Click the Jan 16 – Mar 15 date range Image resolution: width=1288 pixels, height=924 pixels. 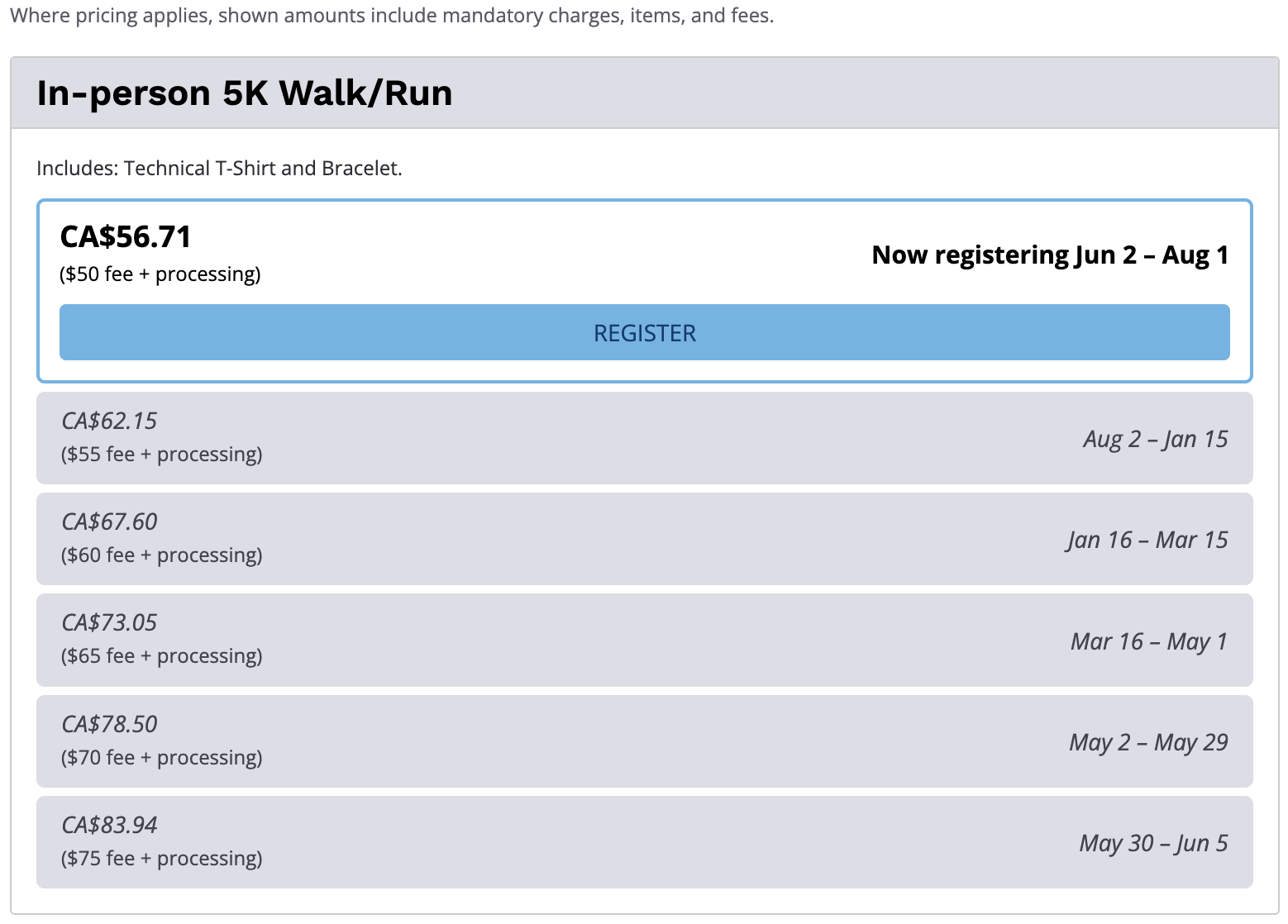click(x=1147, y=540)
